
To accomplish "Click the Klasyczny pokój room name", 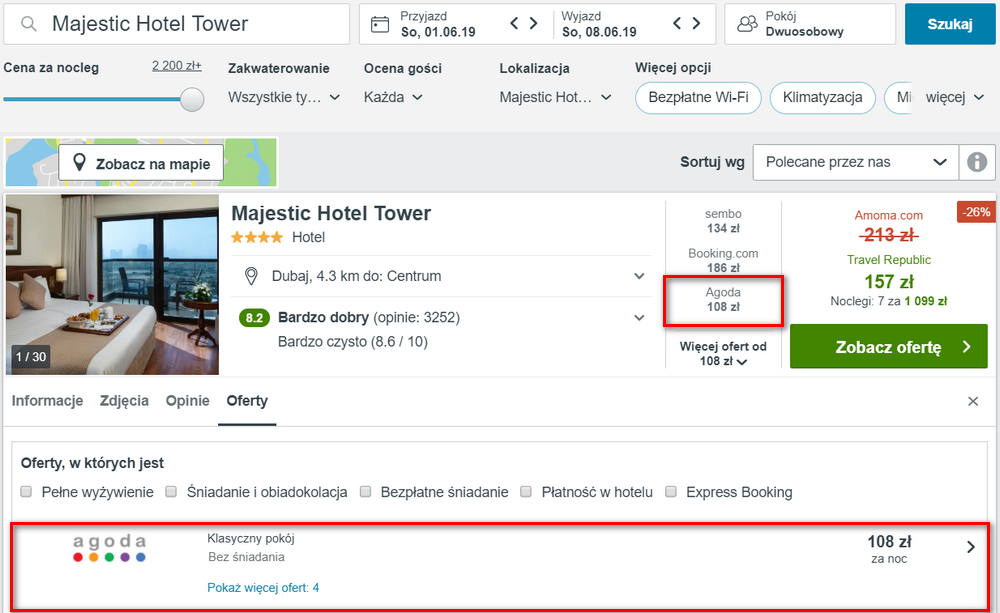I will 251,538.
